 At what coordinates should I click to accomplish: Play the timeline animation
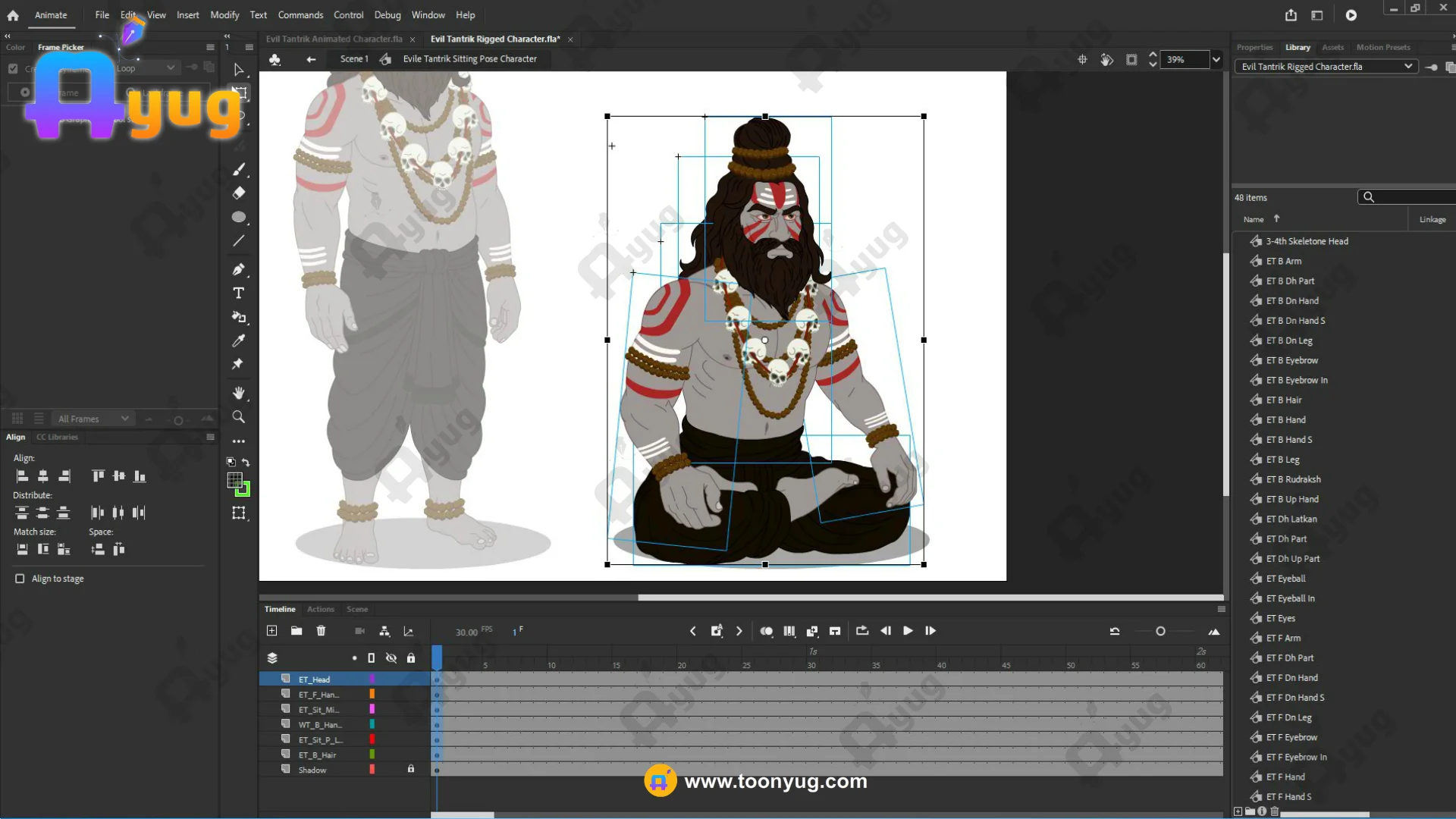[x=908, y=631]
